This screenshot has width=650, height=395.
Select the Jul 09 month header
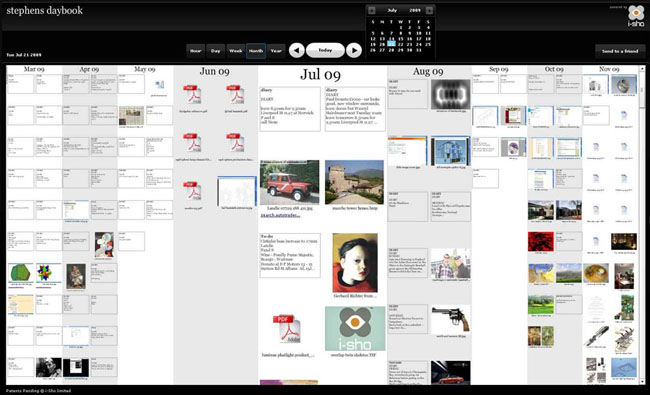point(320,74)
